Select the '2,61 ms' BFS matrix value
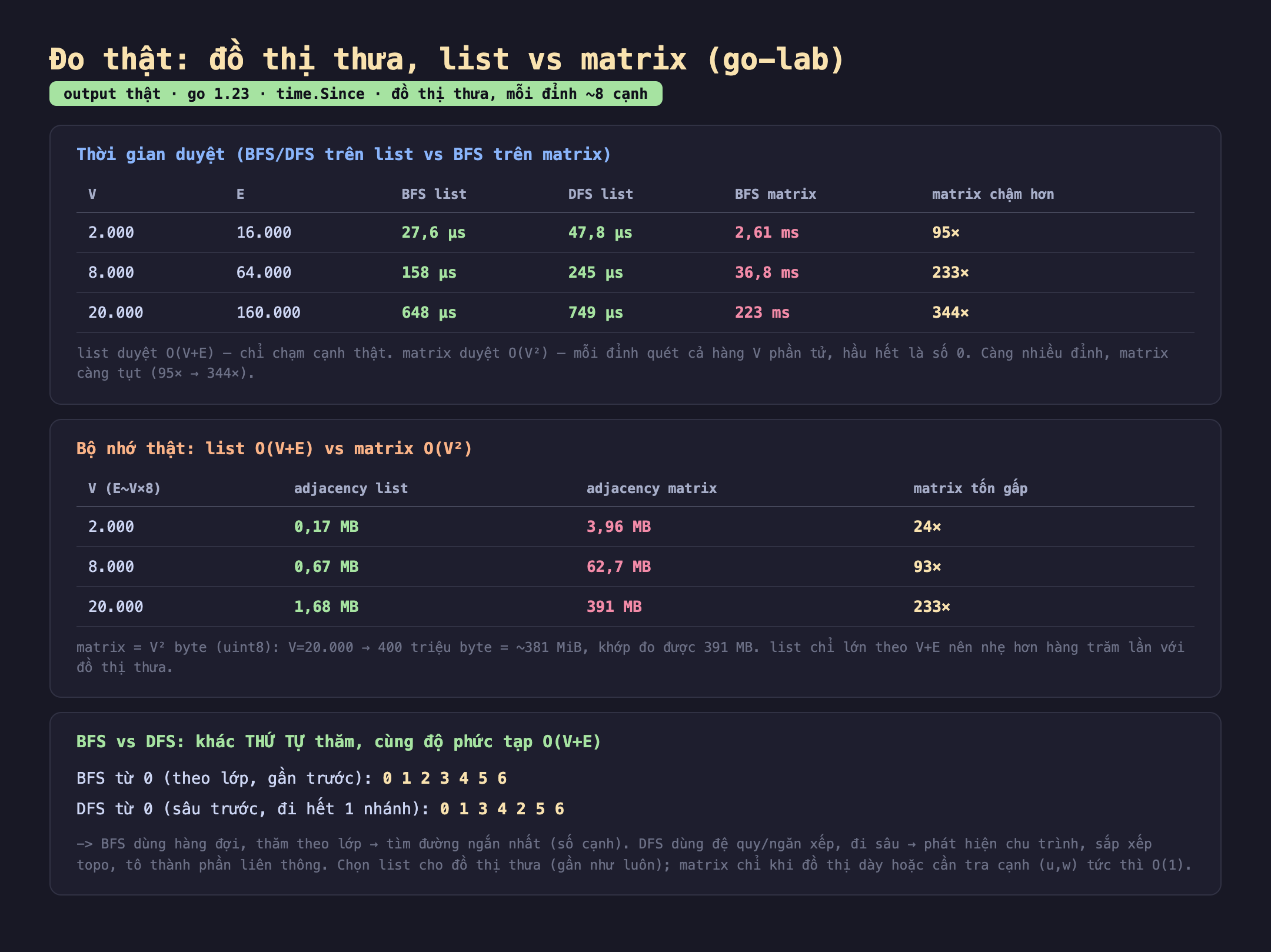Screen dimensions: 1271x952 767,232
